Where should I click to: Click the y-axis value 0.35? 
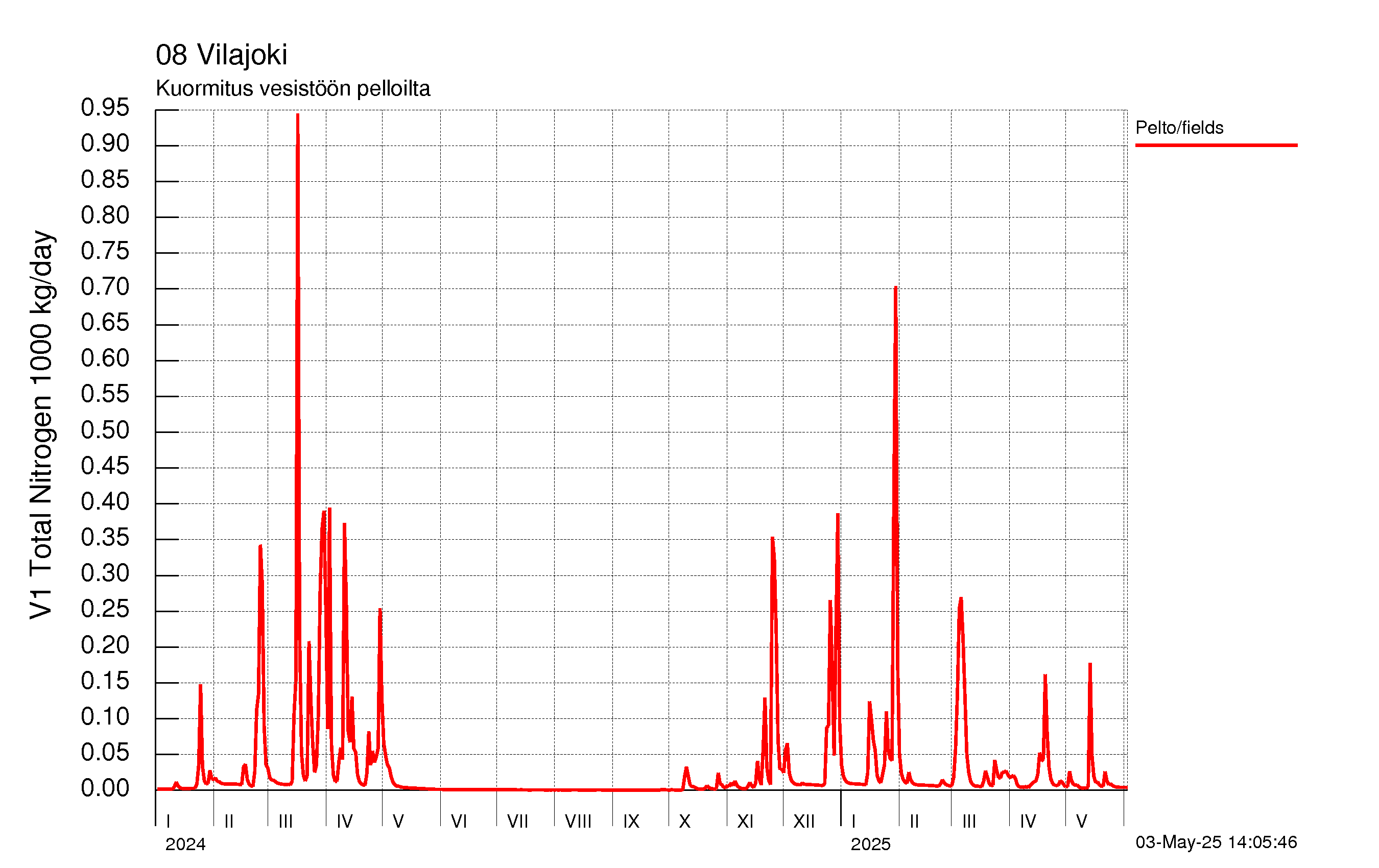[105, 538]
